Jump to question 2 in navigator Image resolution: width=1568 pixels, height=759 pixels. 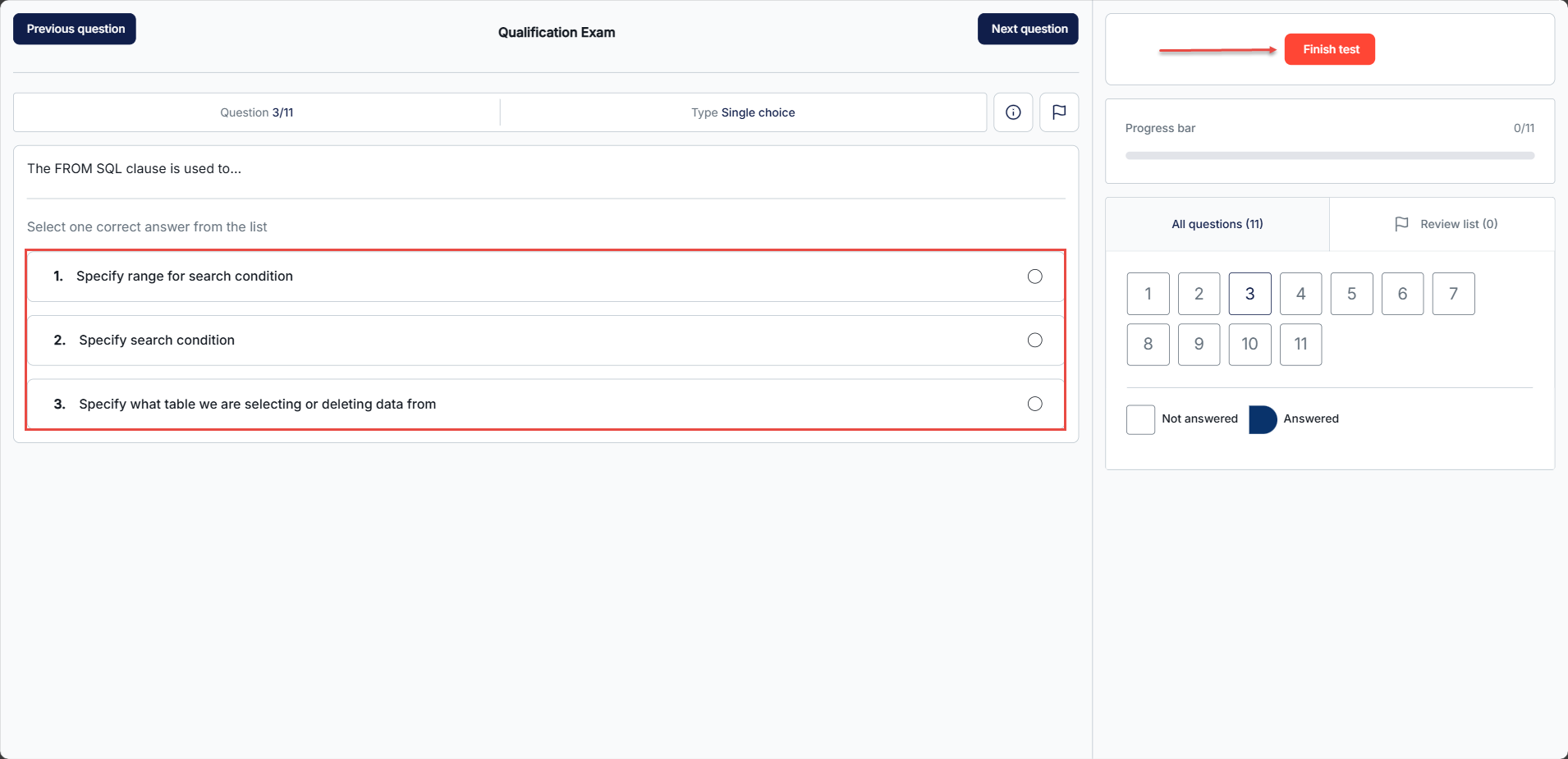[1199, 294]
